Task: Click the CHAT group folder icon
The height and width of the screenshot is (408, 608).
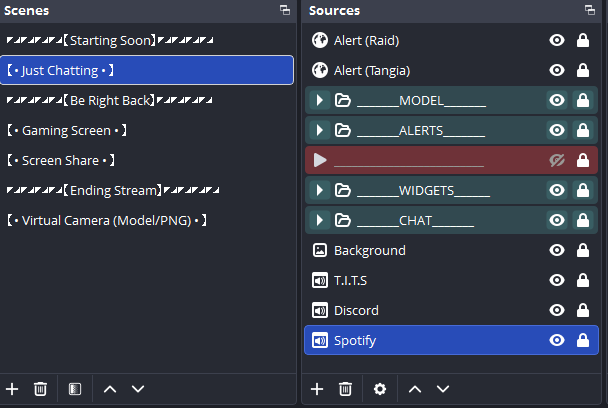Action: click(x=343, y=220)
